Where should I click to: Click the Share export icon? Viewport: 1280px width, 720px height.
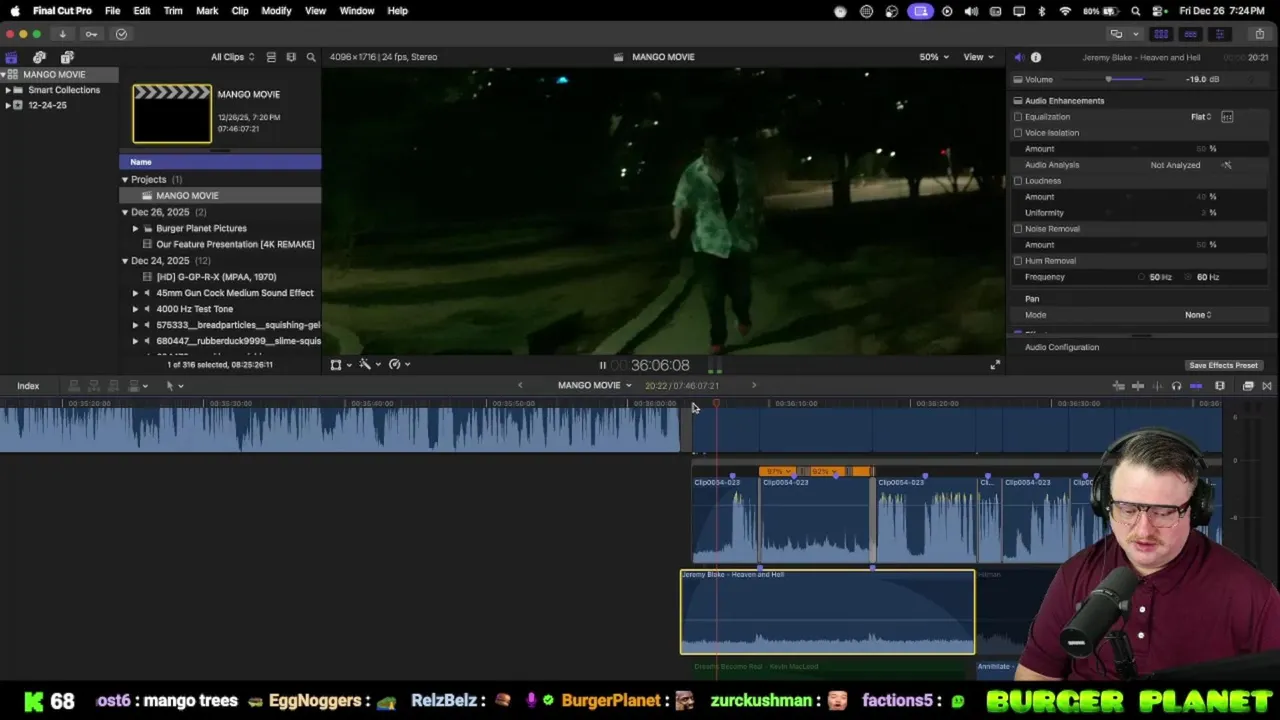tap(1260, 34)
